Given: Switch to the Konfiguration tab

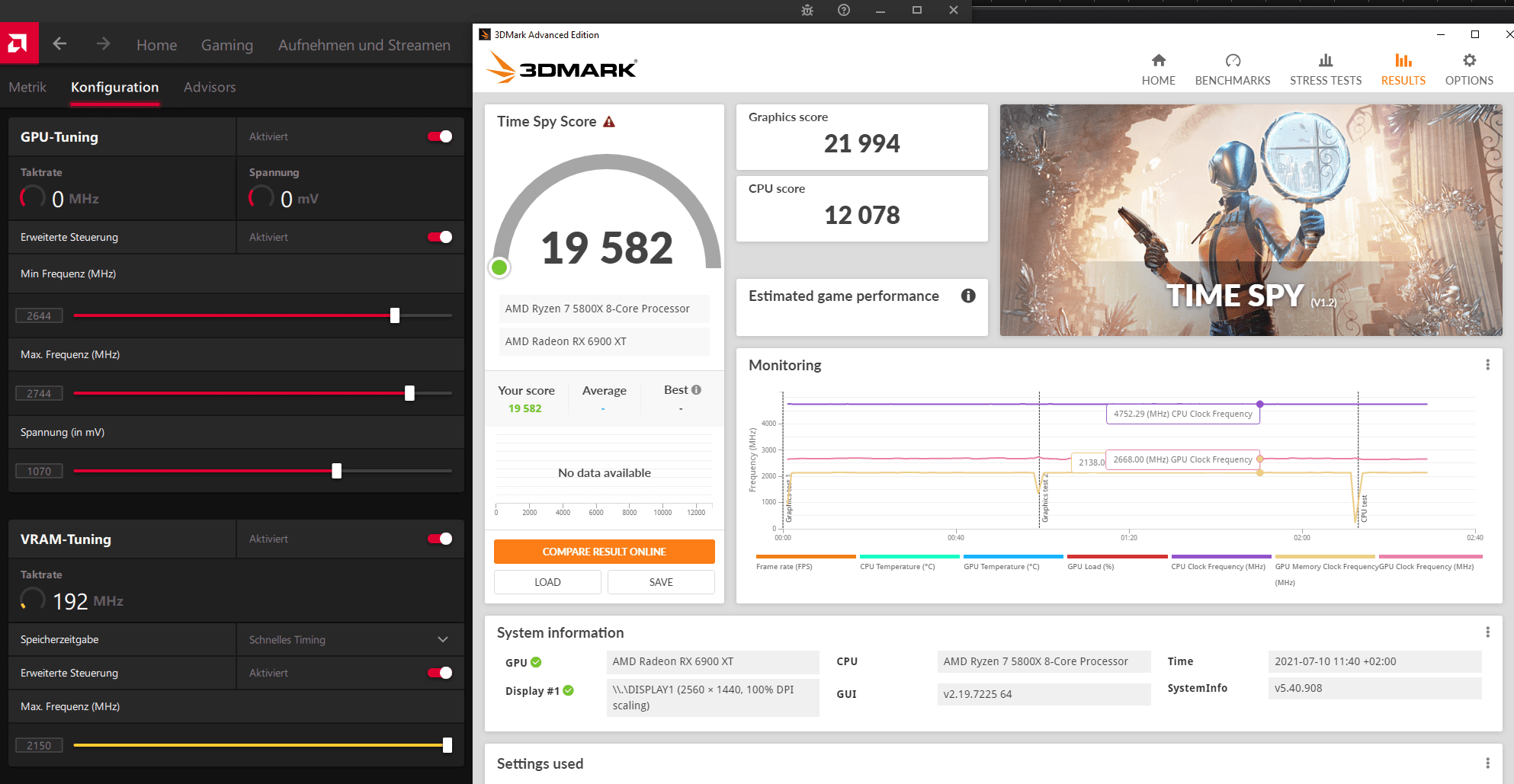Looking at the screenshot, I should [115, 87].
